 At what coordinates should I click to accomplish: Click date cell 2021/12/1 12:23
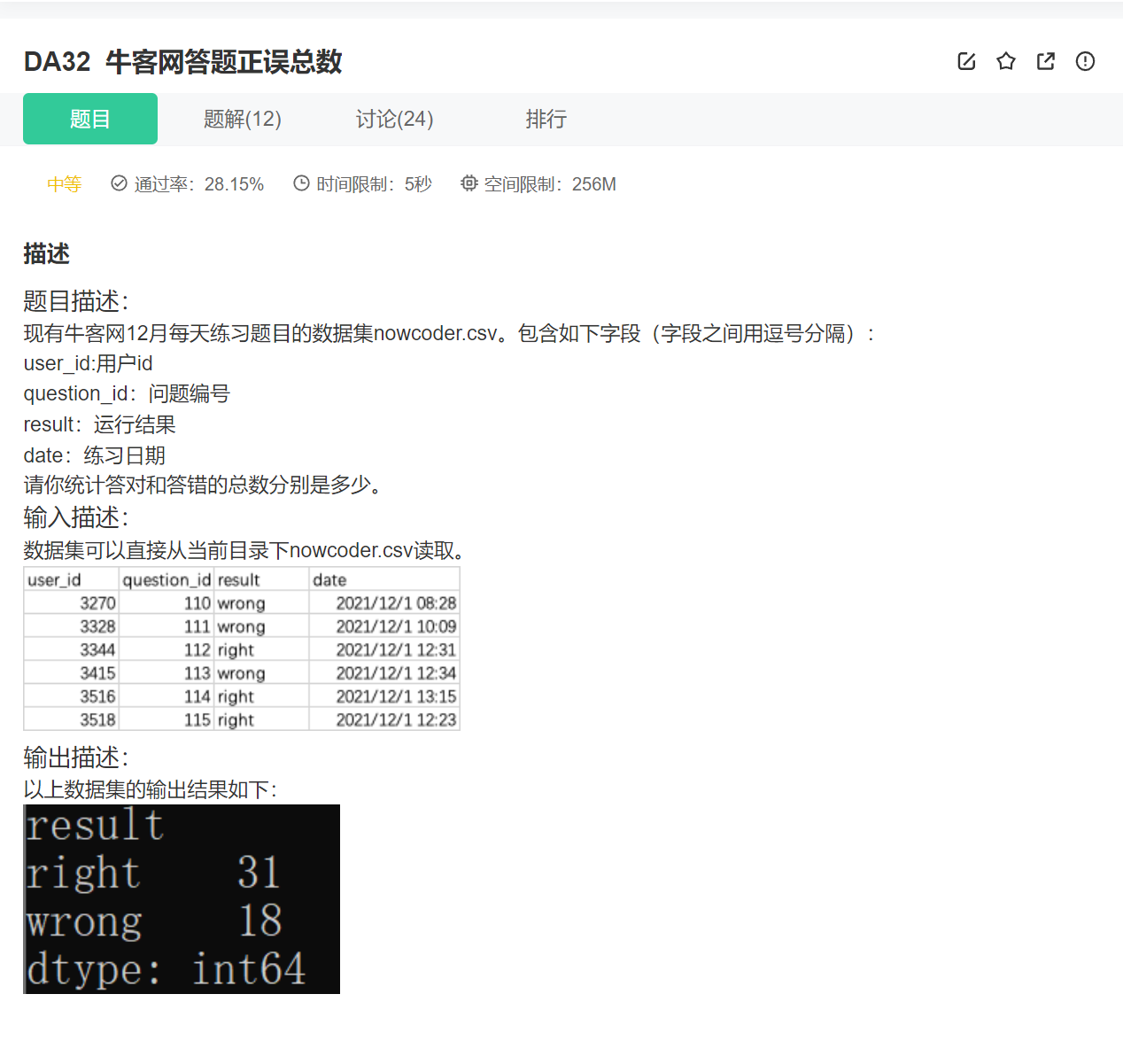point(384,719)
